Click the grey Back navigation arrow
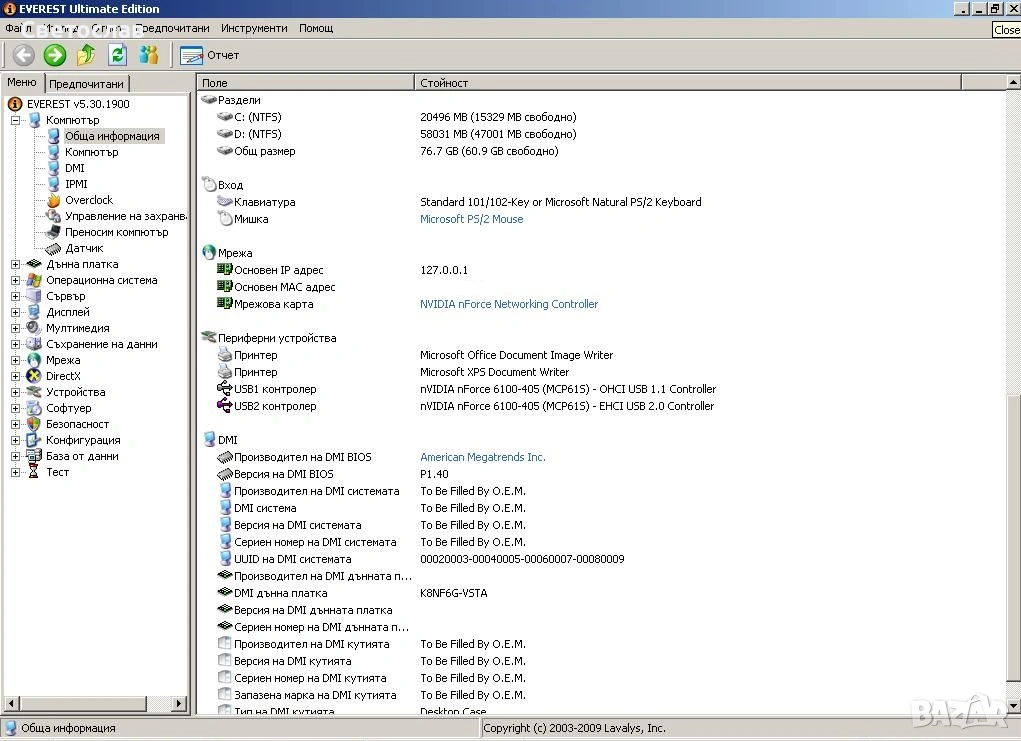 click(23, 55)
